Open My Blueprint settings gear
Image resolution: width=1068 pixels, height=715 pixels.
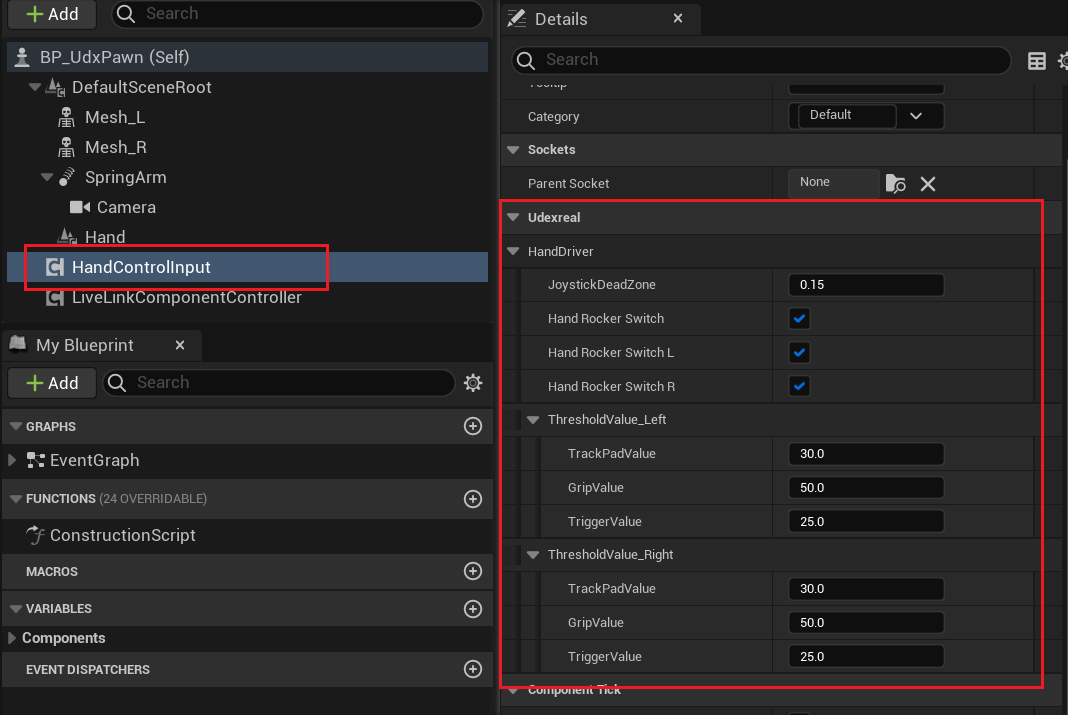click(x=474, y=383)
